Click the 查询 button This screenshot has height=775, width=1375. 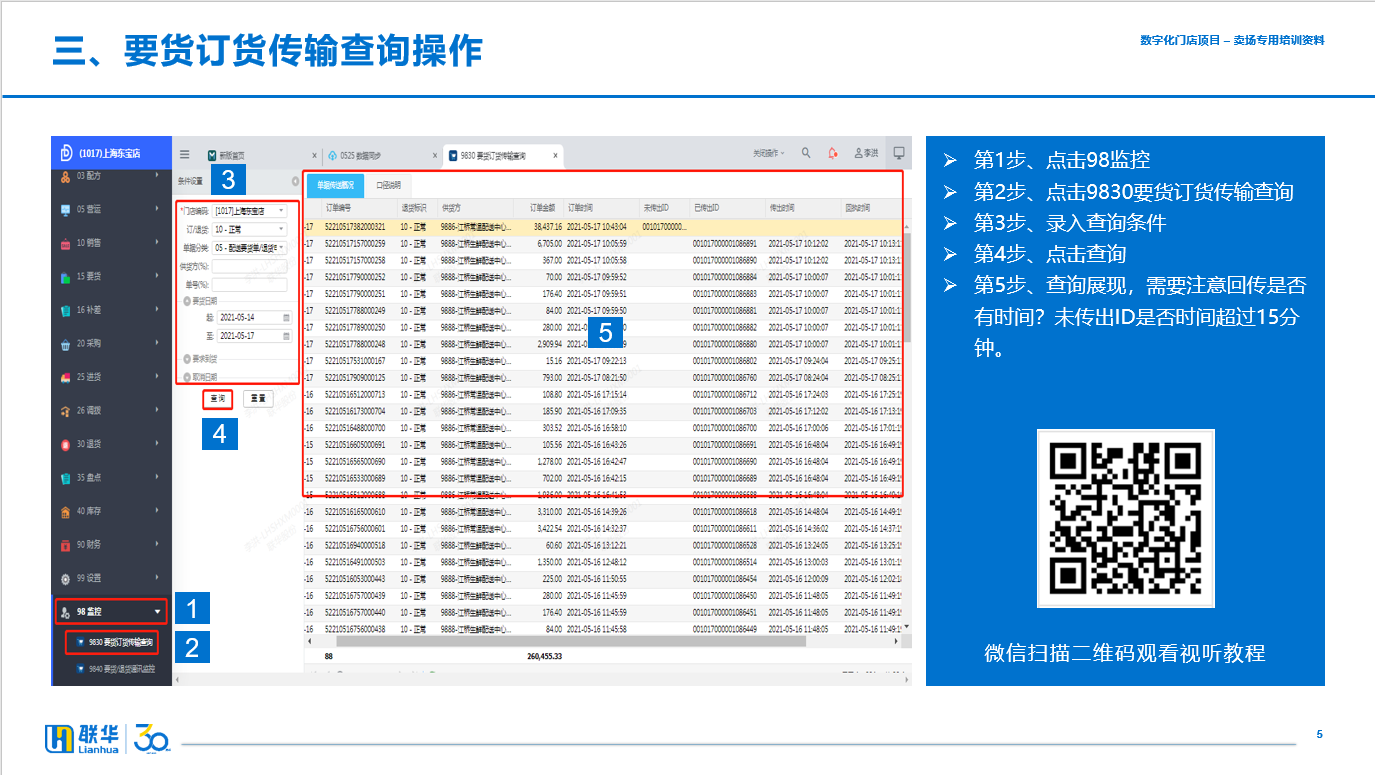click(217, 398)
